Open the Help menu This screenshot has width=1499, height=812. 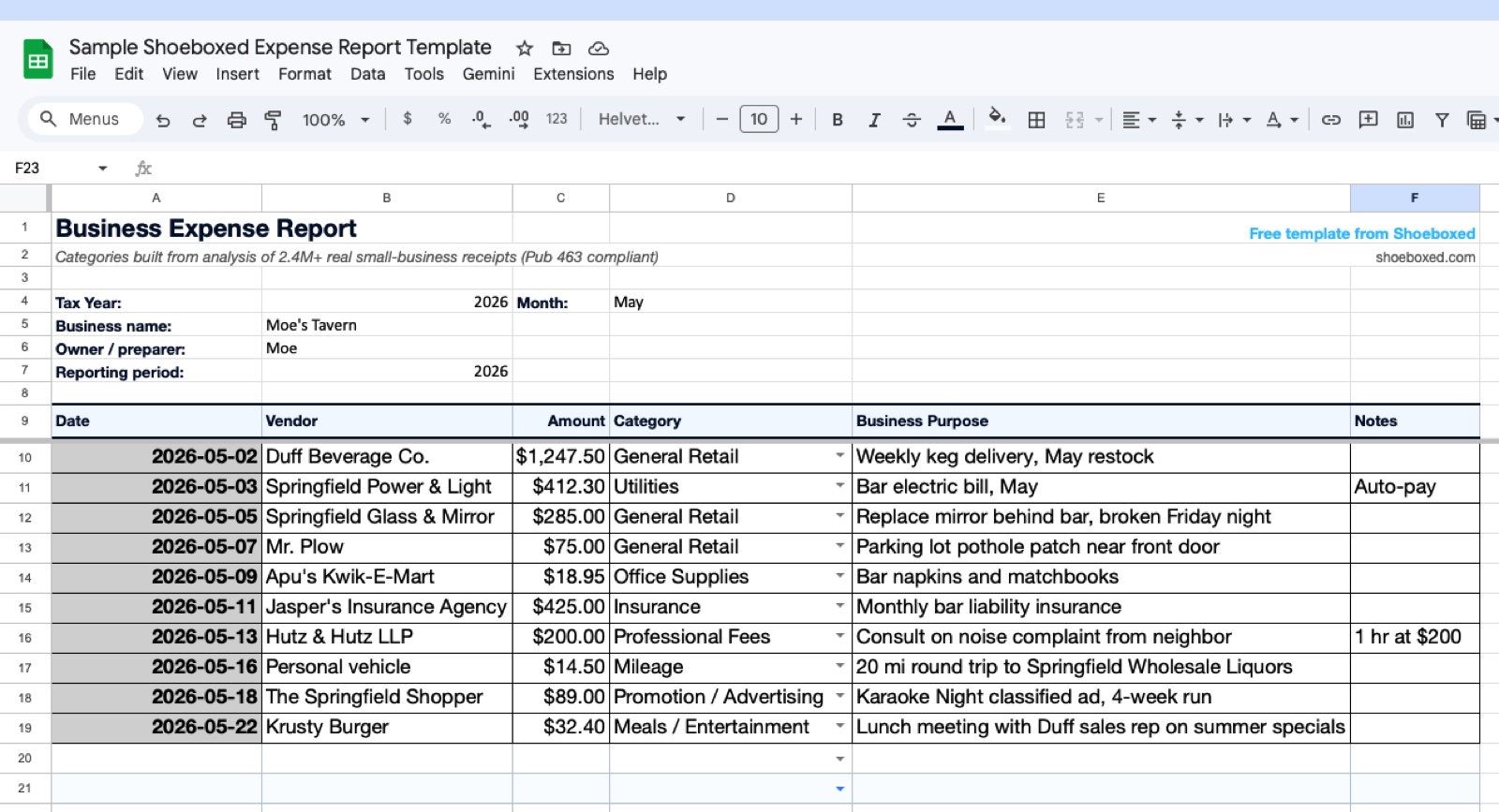pos(650,74)
